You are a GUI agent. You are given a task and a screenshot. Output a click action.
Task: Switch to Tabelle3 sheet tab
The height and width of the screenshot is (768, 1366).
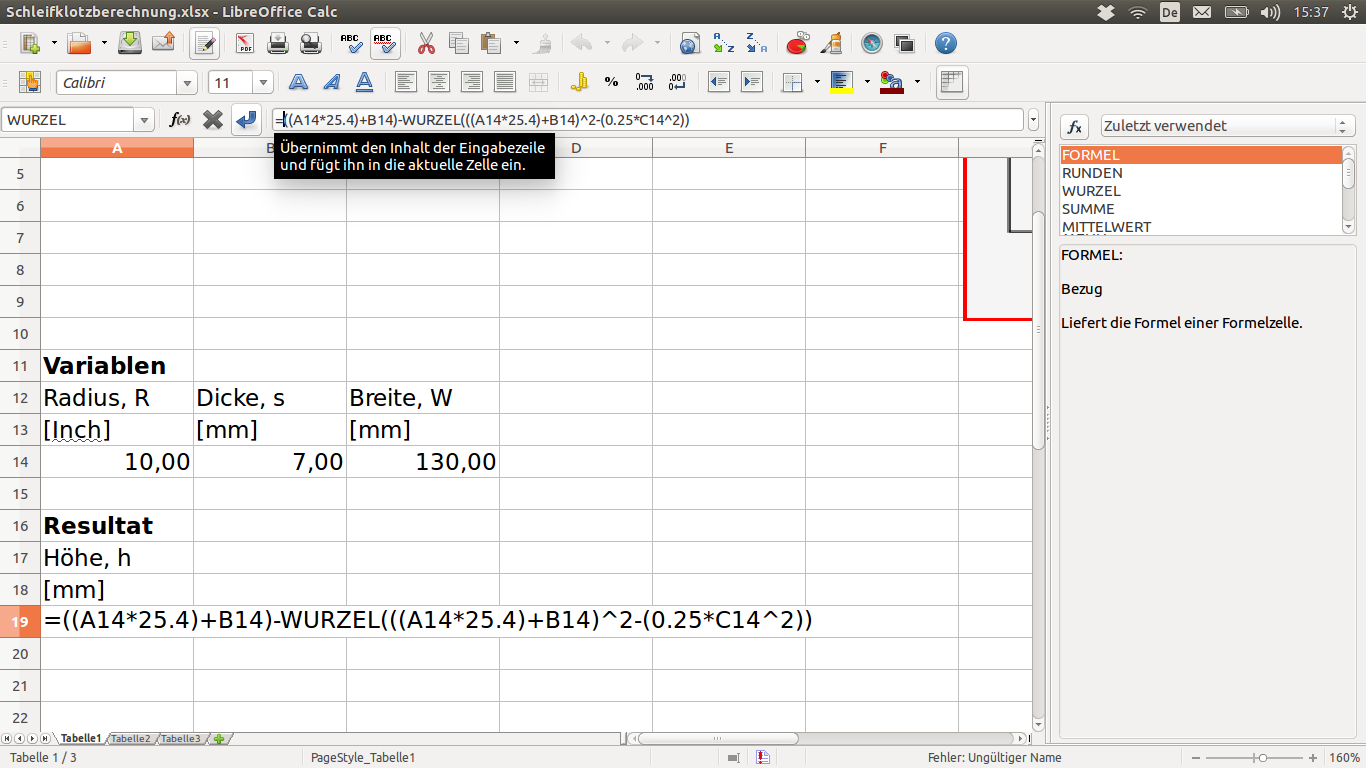(x=181, y=739)
